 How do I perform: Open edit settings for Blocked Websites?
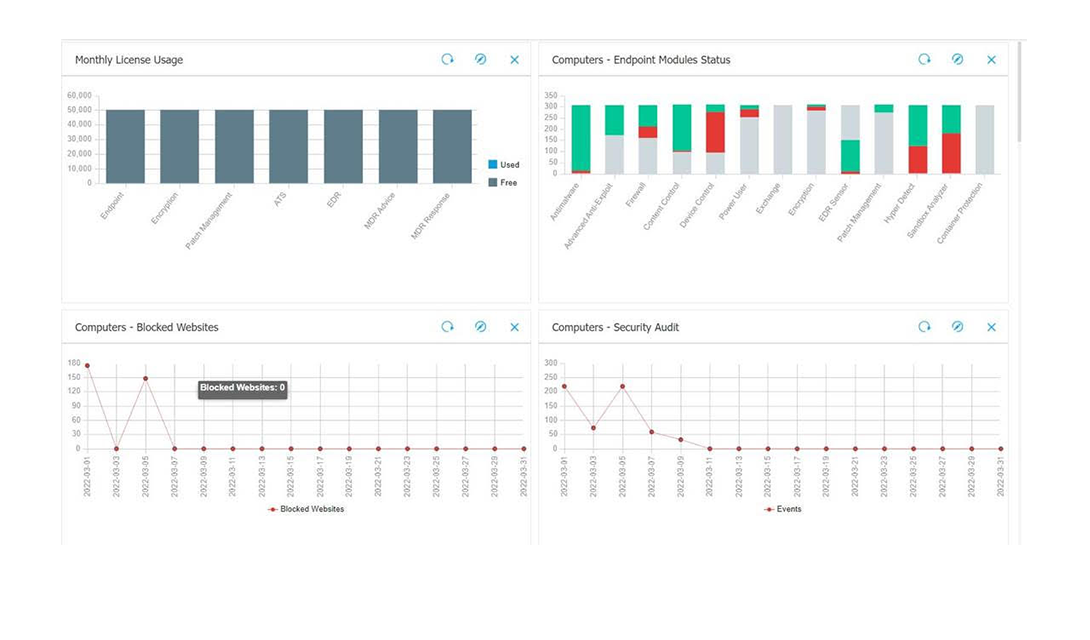point(481,327)
